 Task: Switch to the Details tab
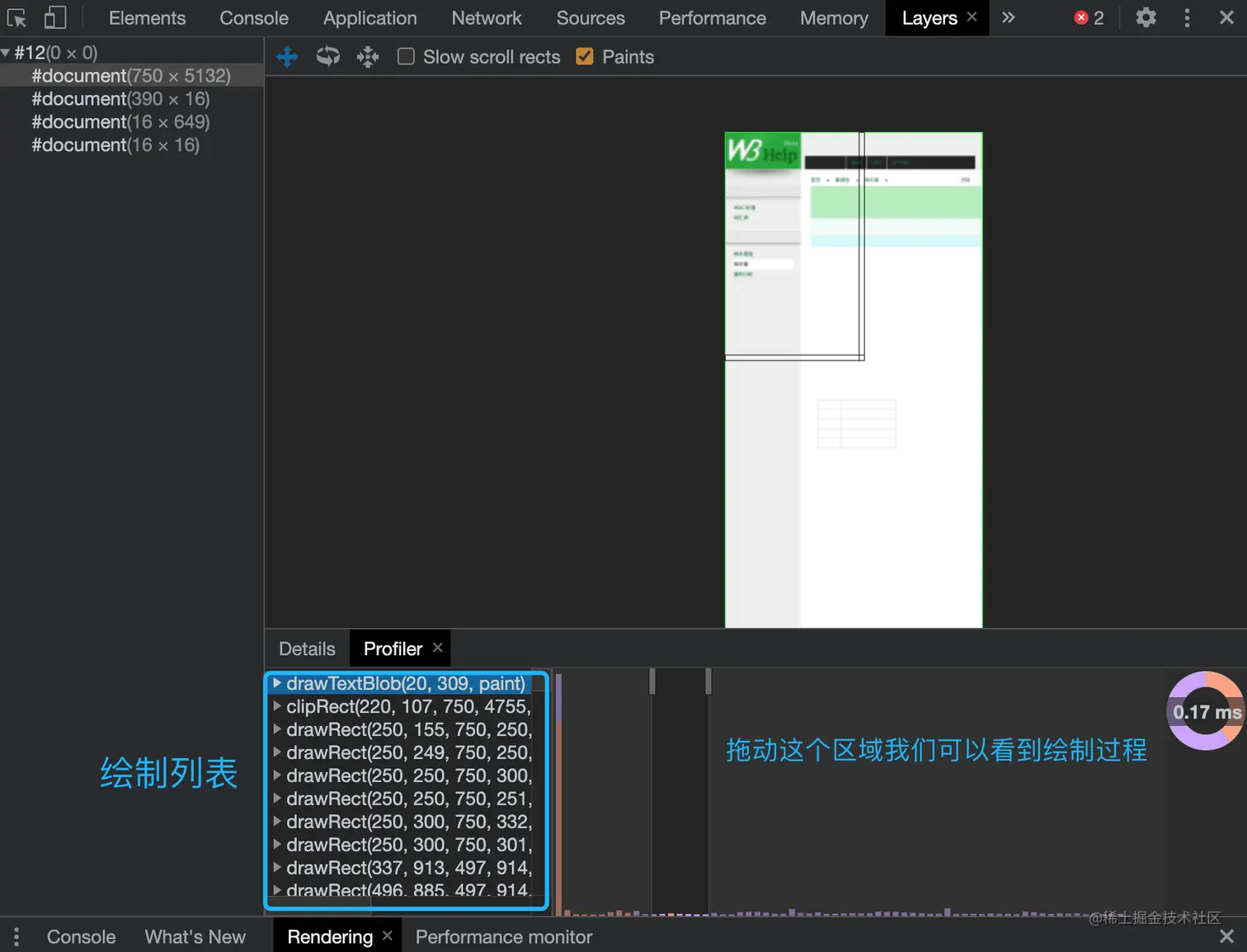306,648
